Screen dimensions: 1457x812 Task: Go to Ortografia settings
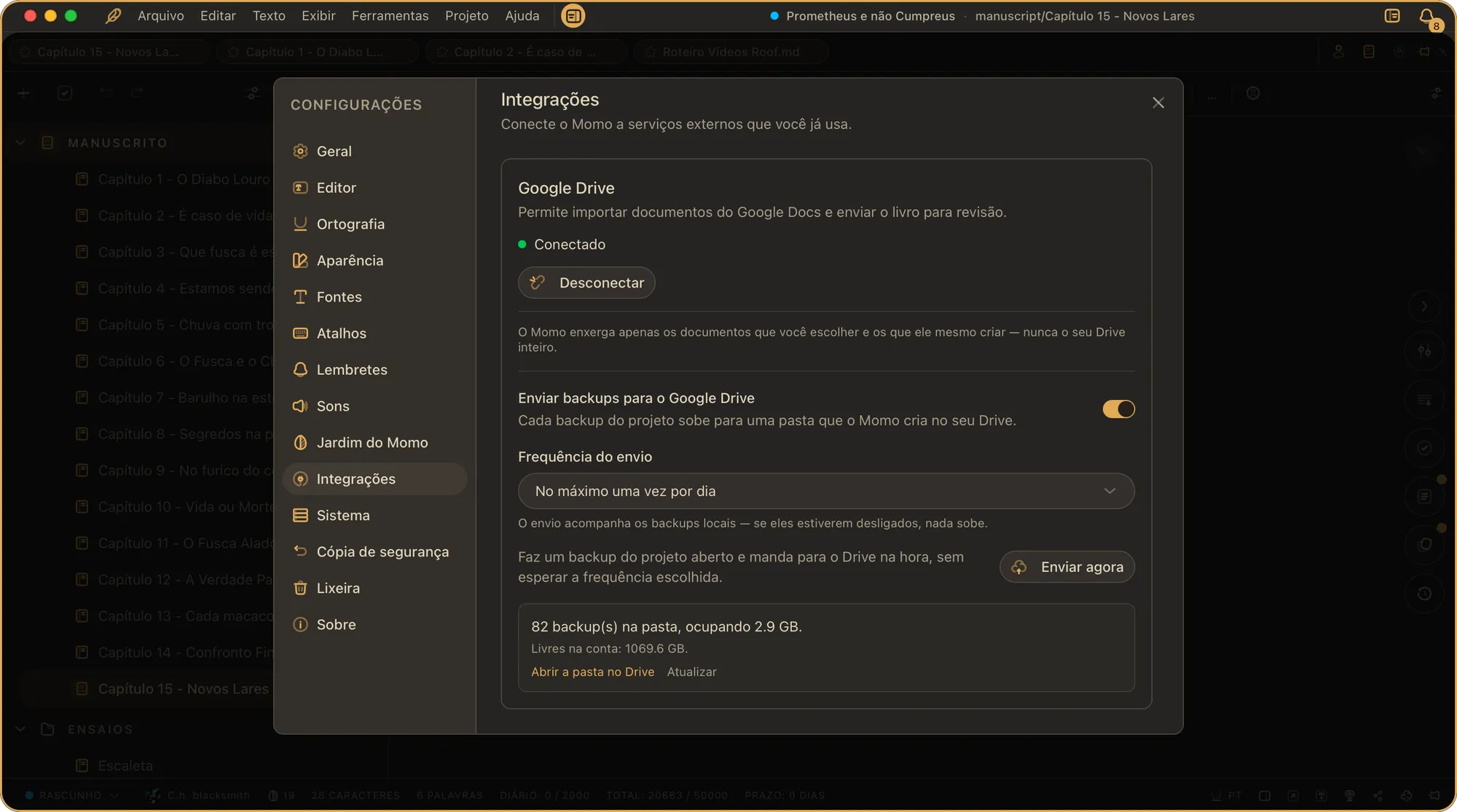pyautogui.click(x=374, y=224)
